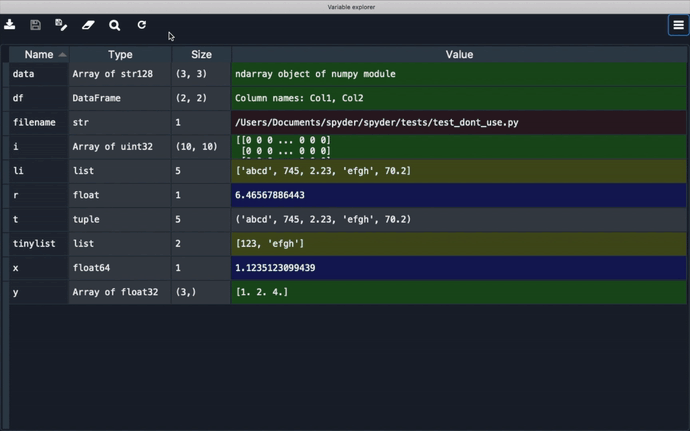This screenshot has height=431, width=690.
Task: Click the refresh variables icon
Action: coord(142,25)
